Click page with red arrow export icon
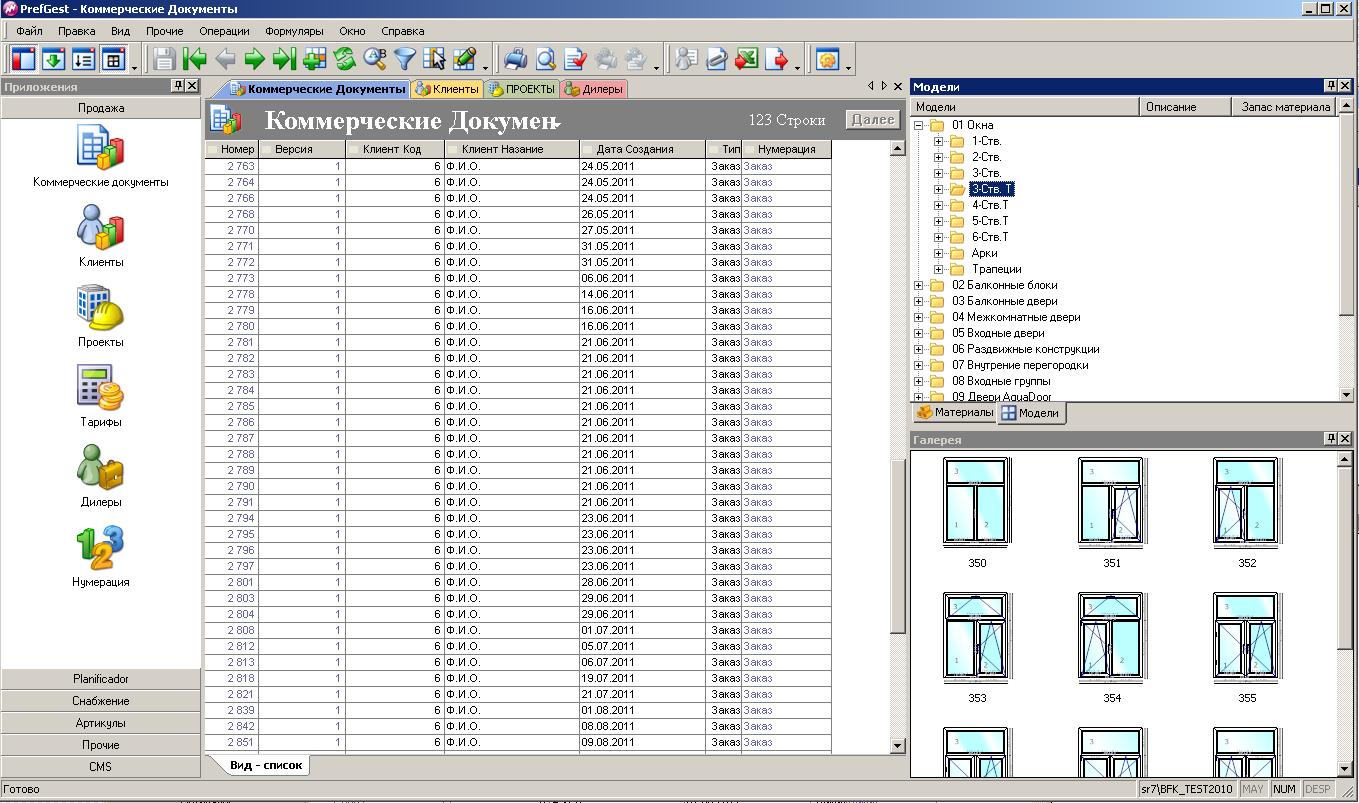 pyautogui.click(x=776, y=59)
